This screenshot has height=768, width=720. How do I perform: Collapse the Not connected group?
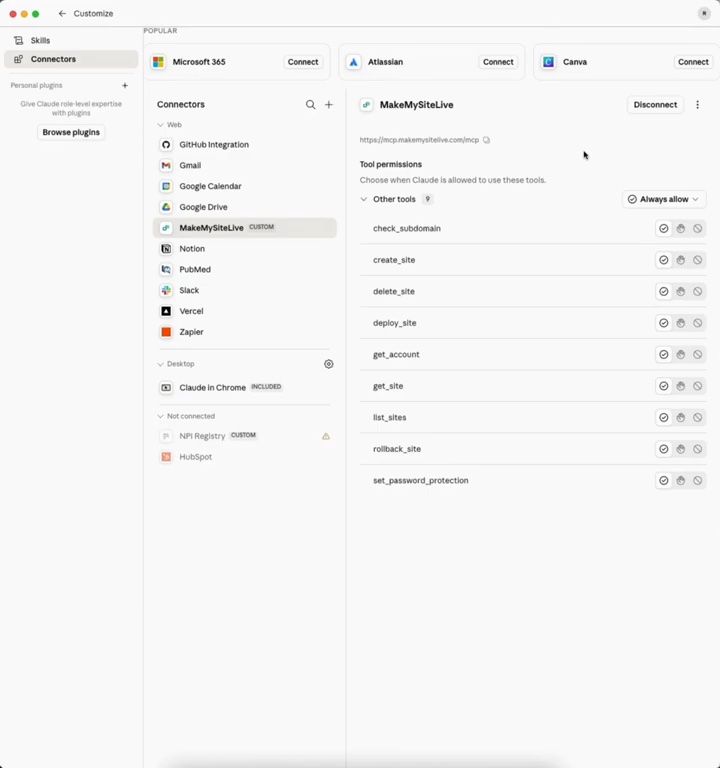point(186,416)
